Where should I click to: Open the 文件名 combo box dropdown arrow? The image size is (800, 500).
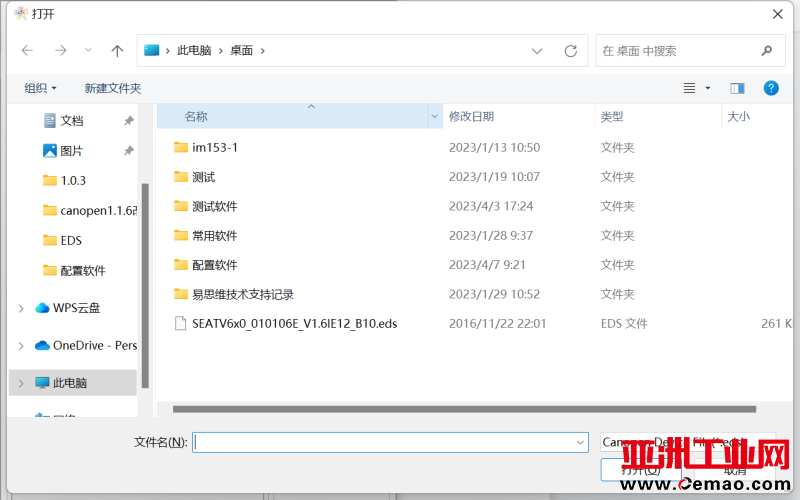[x=580, y=442]
